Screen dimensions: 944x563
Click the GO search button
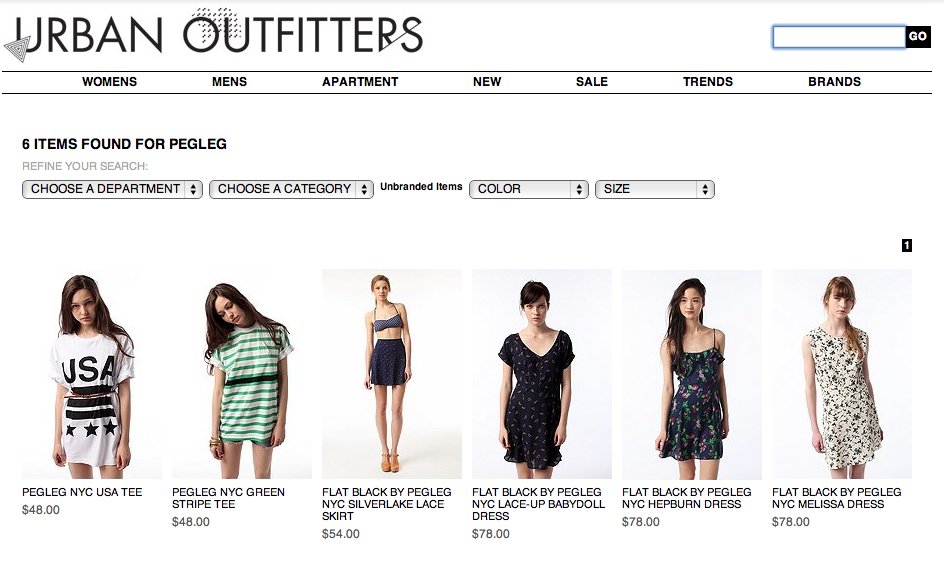click(x=918, y=36)
